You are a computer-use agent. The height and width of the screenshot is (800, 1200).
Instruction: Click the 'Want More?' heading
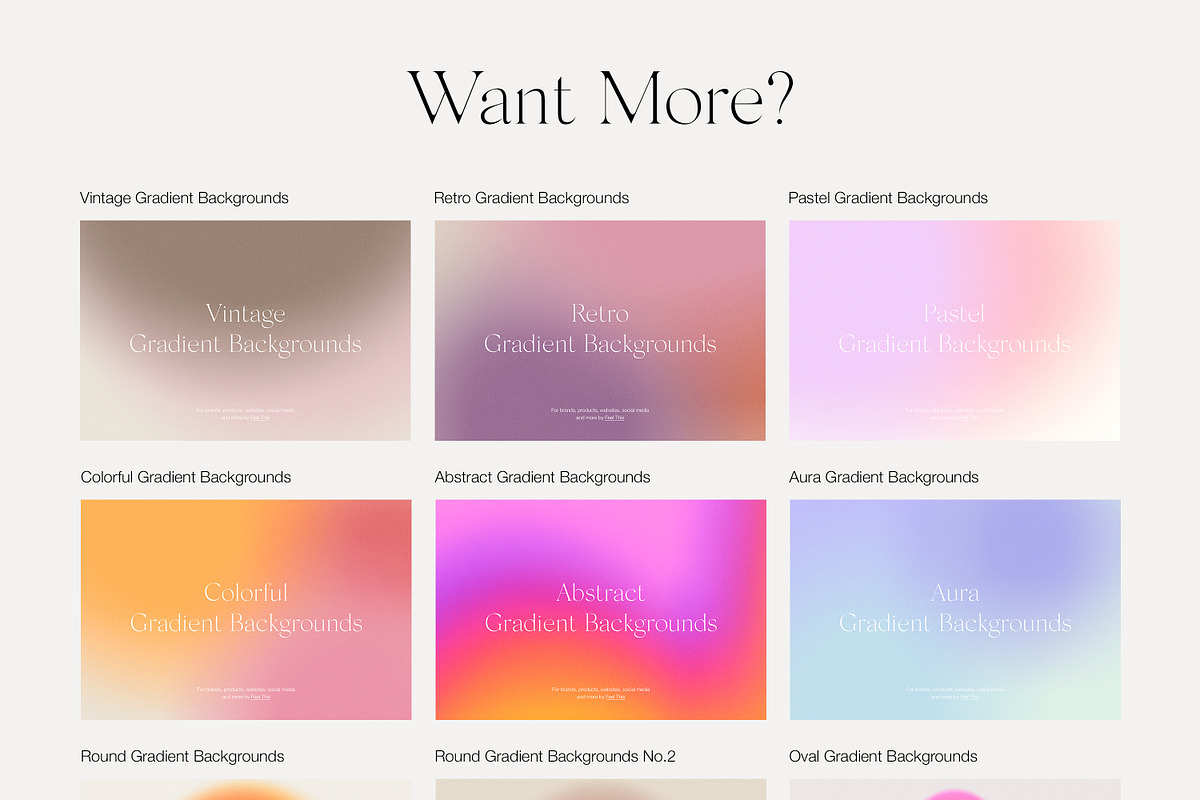point(600,98)
